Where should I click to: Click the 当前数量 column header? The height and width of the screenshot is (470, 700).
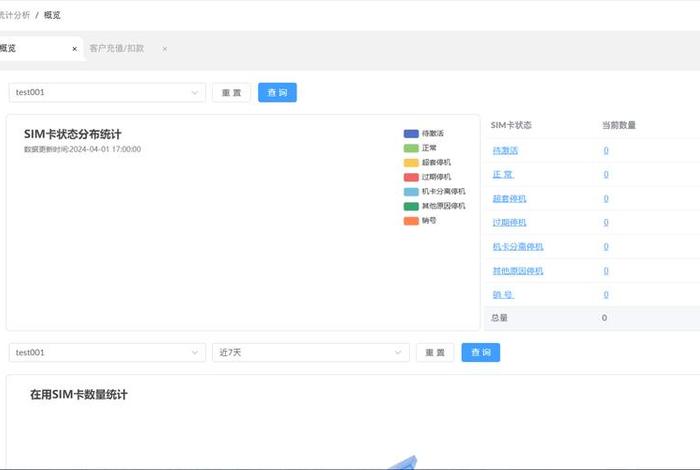click(619, 125)
